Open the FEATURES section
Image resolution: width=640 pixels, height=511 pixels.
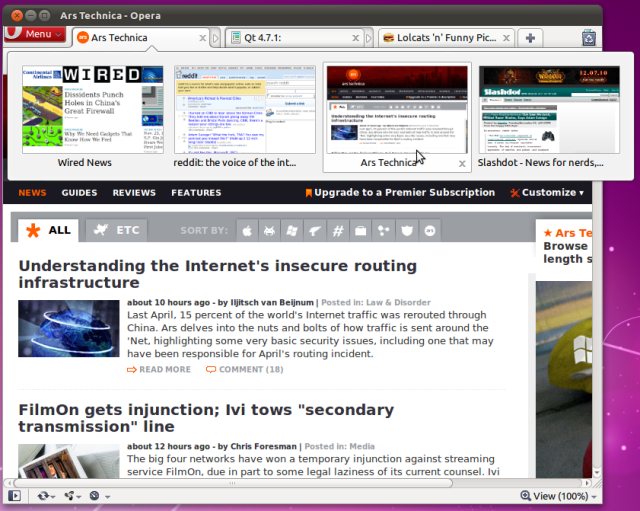point(196,193)
